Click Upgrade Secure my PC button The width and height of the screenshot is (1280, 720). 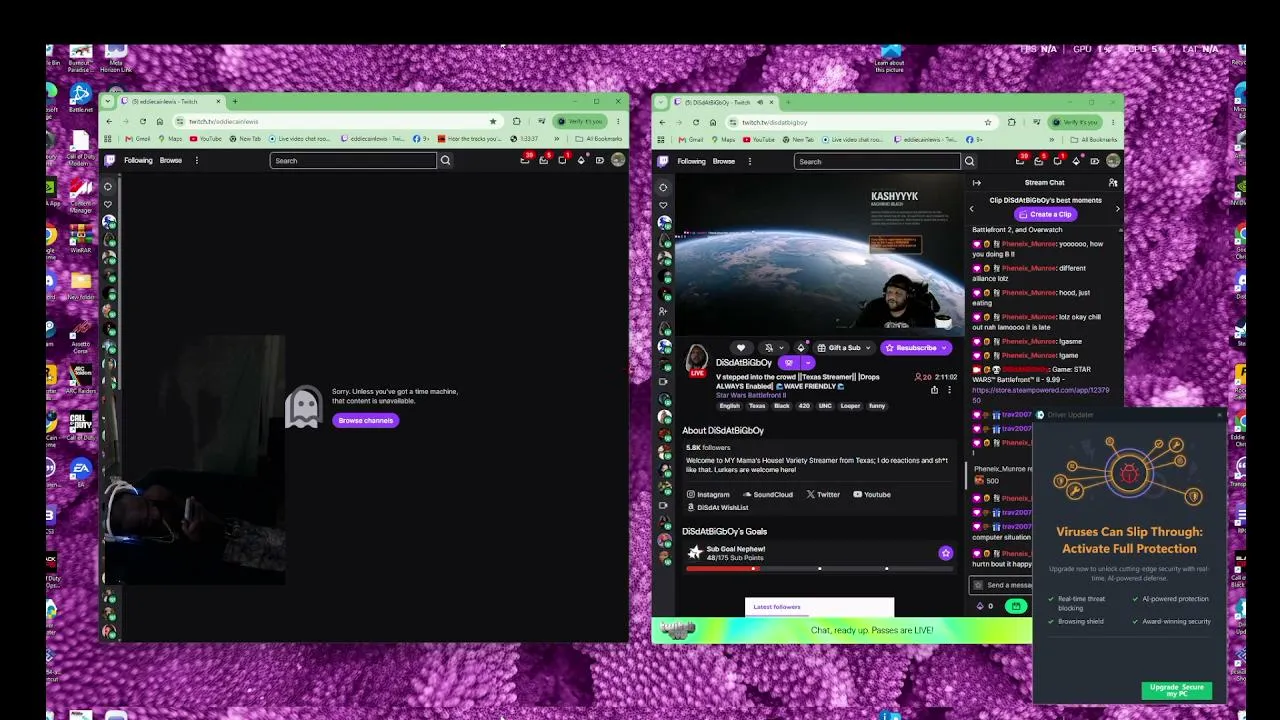(1177, 690)
